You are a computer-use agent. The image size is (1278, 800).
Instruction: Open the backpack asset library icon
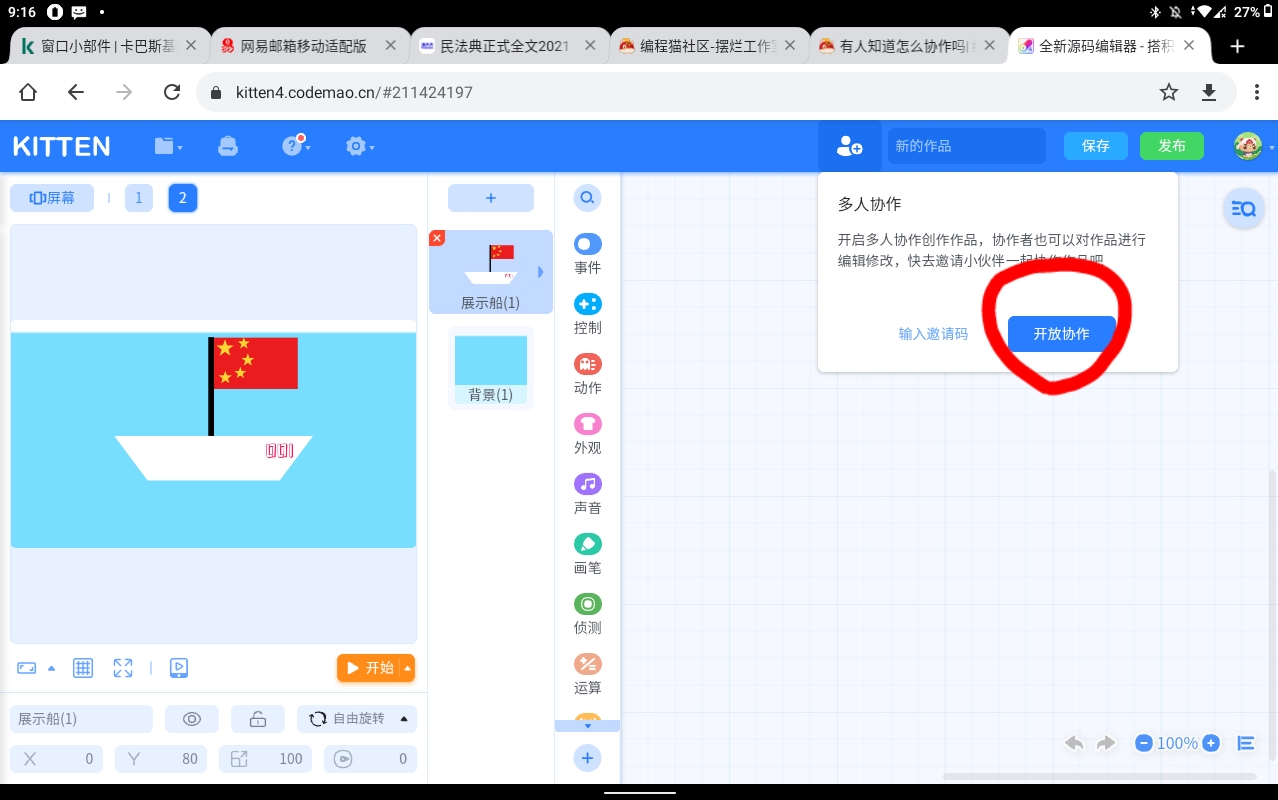[228, 146]
